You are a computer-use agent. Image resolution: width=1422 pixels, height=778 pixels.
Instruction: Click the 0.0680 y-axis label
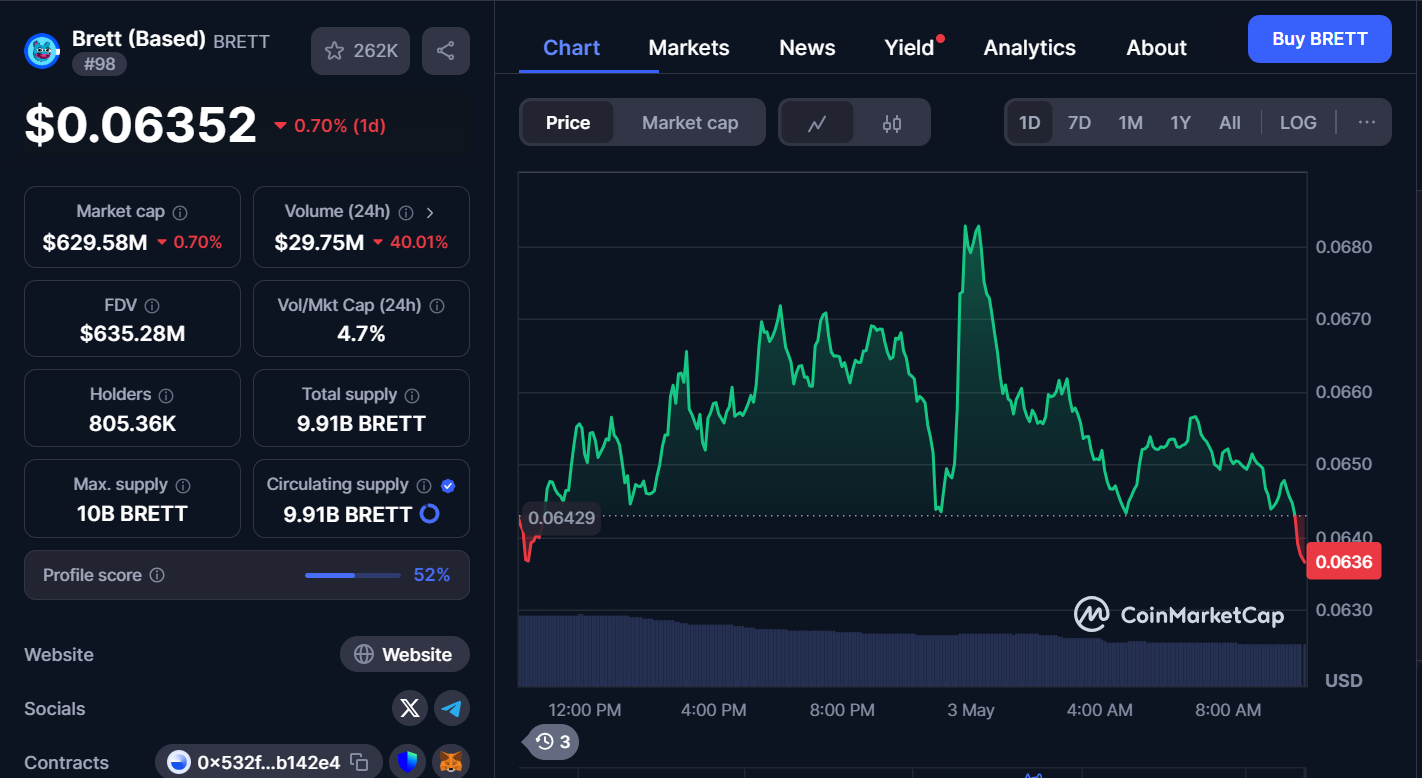[1343, 247]
